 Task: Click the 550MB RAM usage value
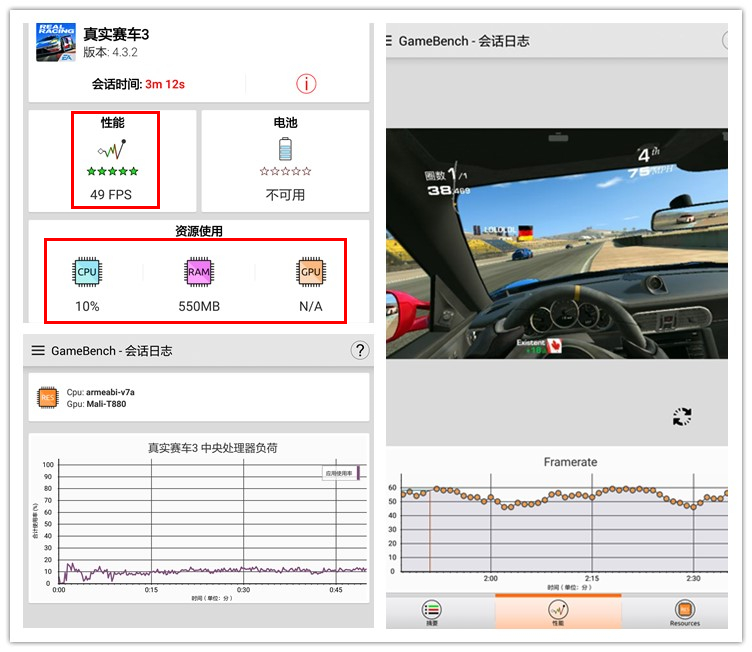199,306
